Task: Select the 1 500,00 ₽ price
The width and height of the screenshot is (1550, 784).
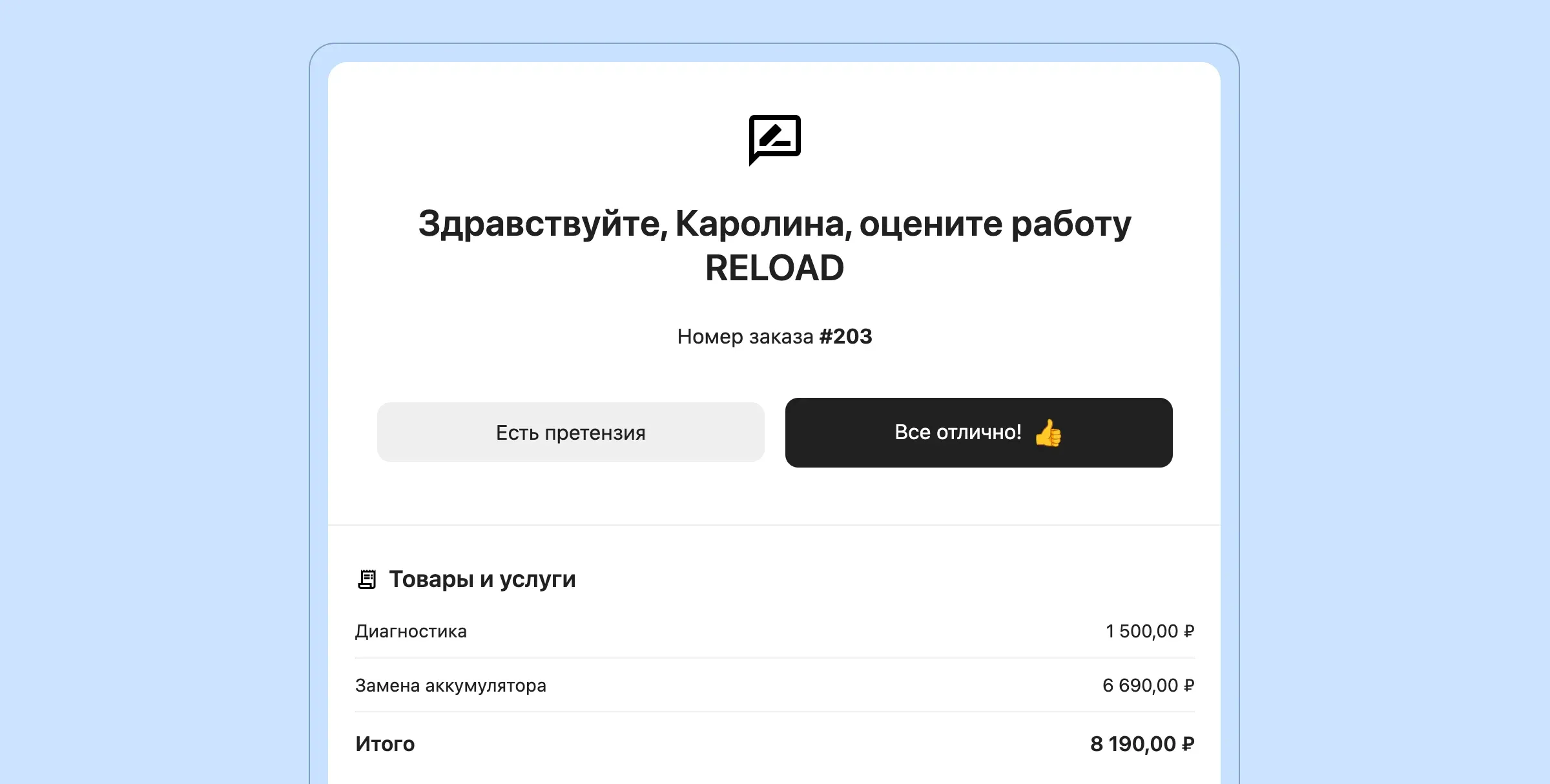Action: pos(1150,631)
